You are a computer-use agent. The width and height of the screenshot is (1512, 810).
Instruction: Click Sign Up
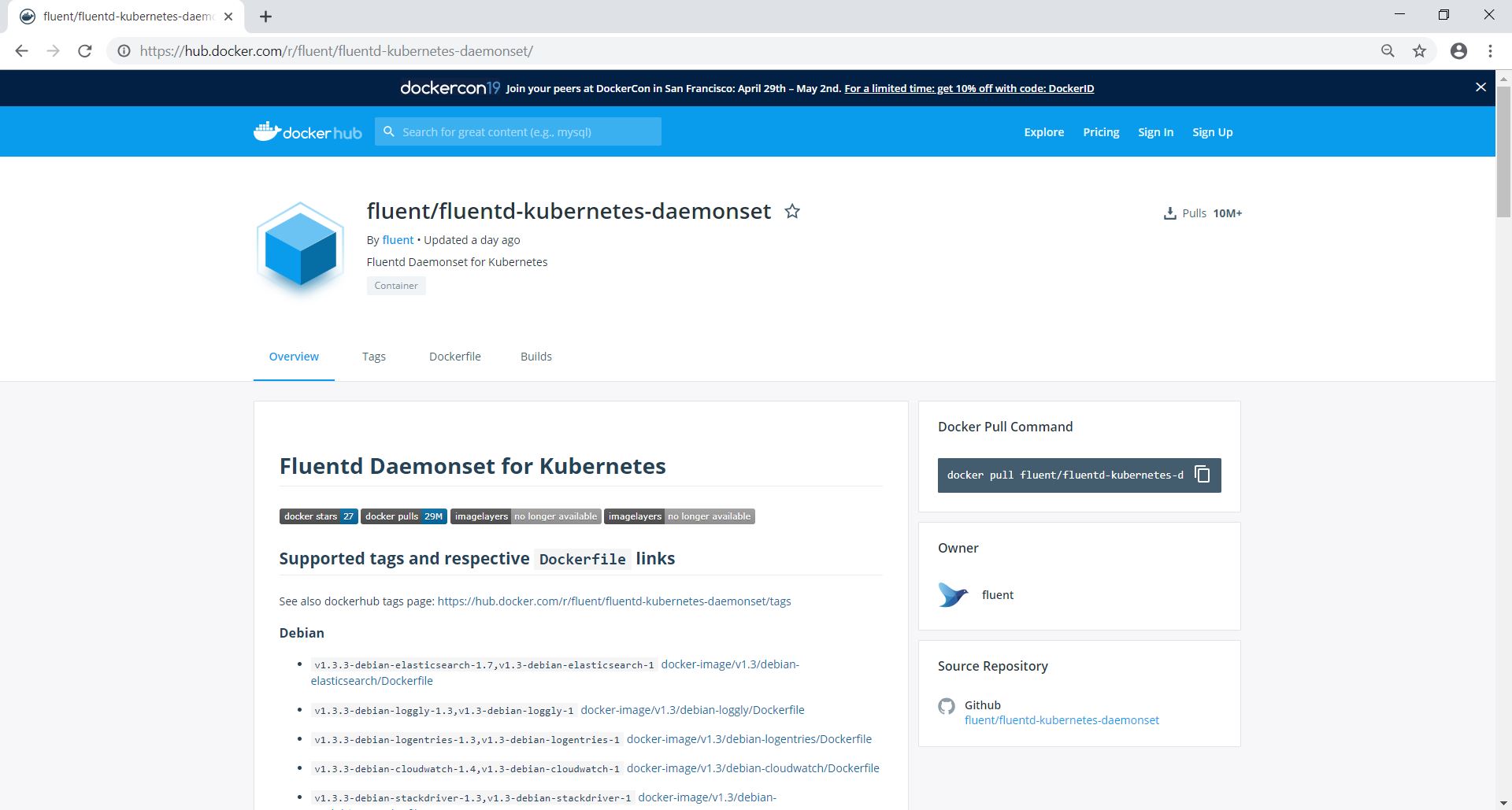pos(1213,132)
